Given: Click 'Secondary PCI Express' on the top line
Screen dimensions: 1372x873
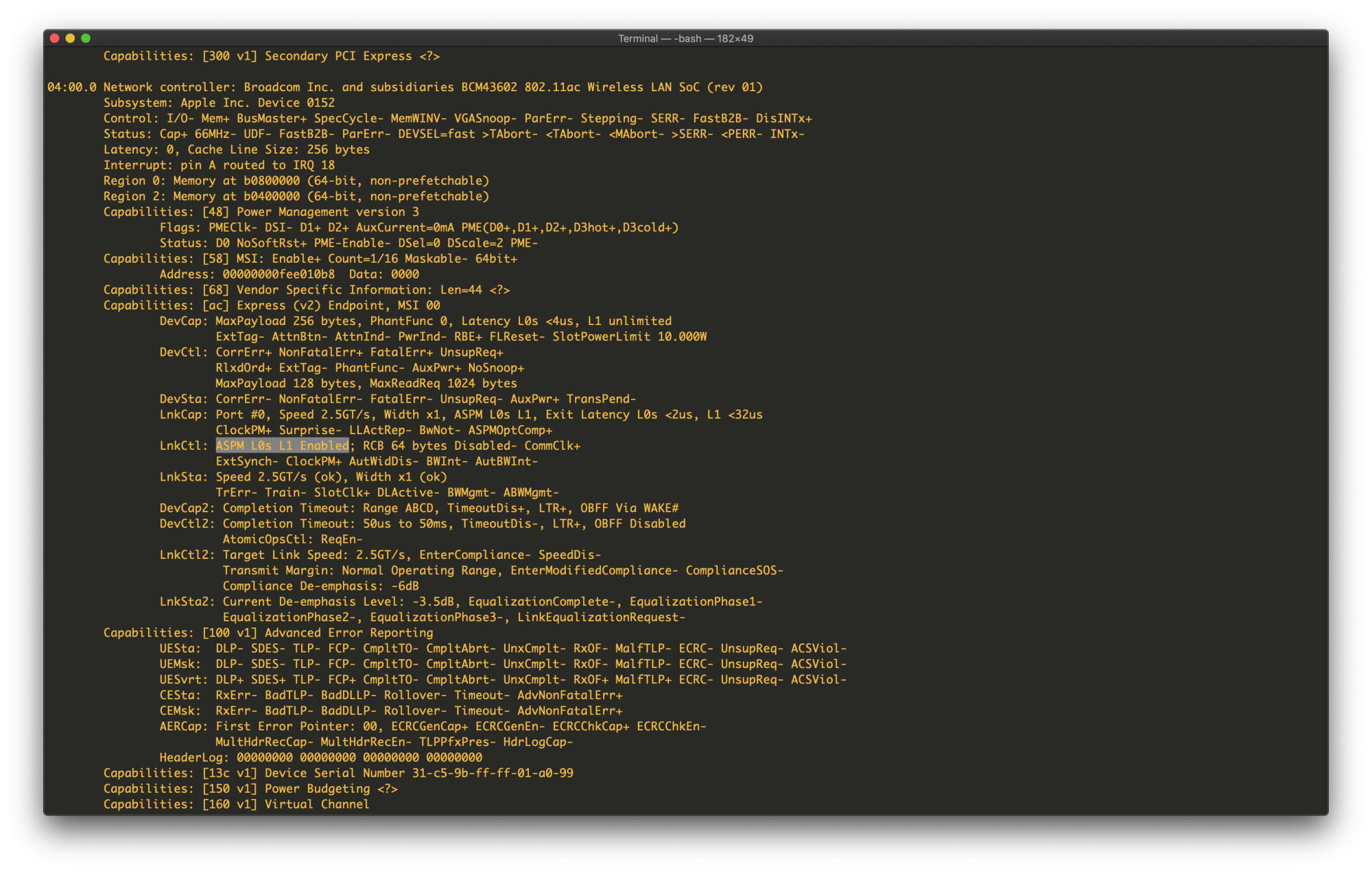Looking at the screenshot, I should coord(338,56).
